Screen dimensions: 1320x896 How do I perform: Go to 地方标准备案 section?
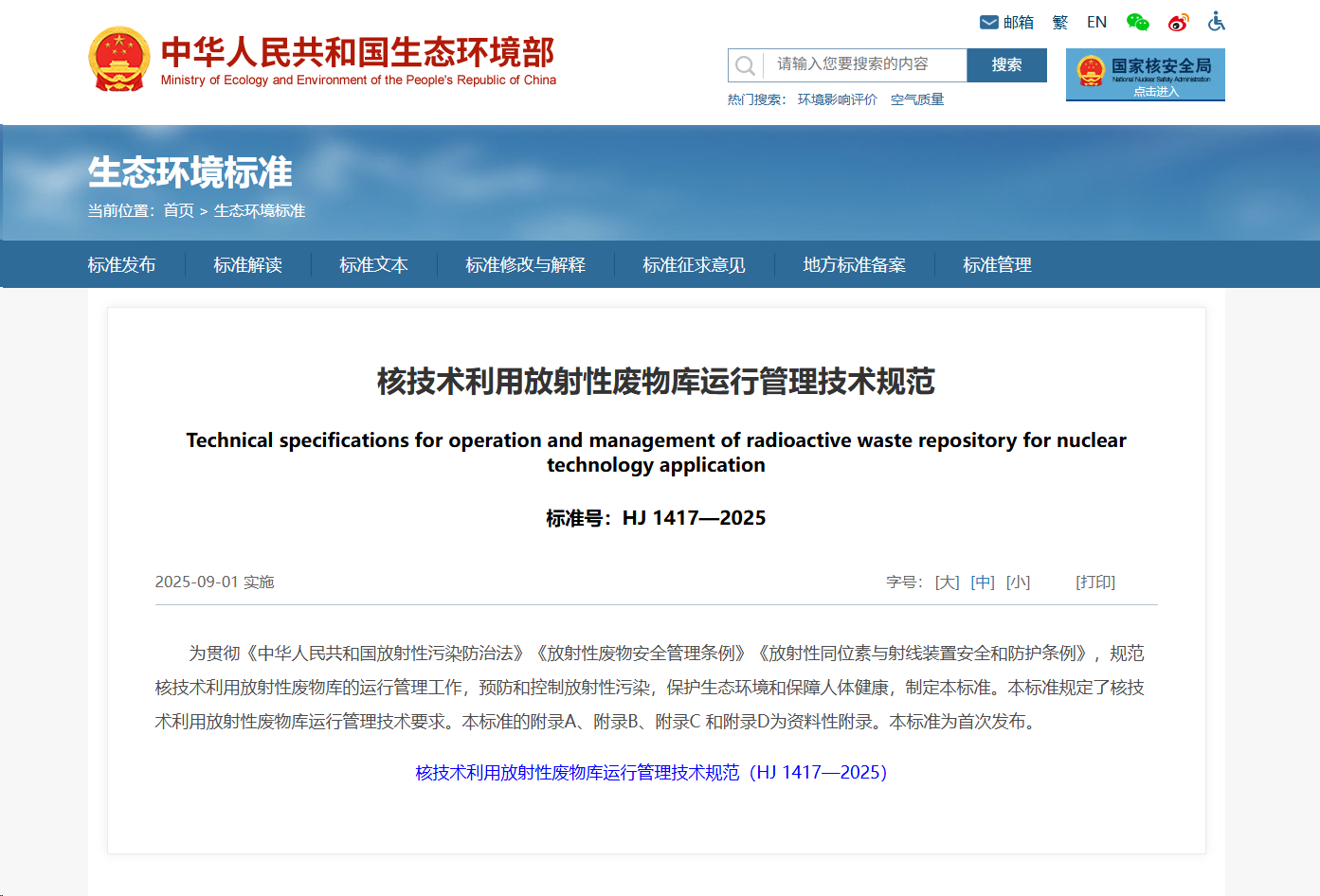coord(854,265)
